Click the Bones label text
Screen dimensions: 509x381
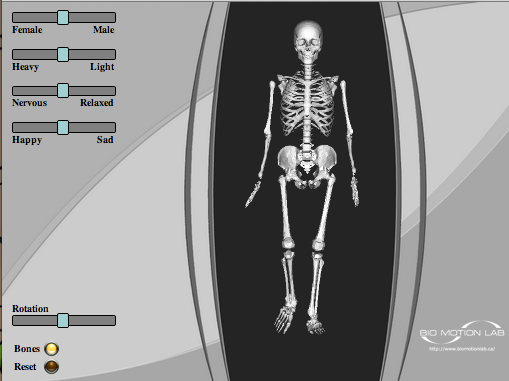27,349
